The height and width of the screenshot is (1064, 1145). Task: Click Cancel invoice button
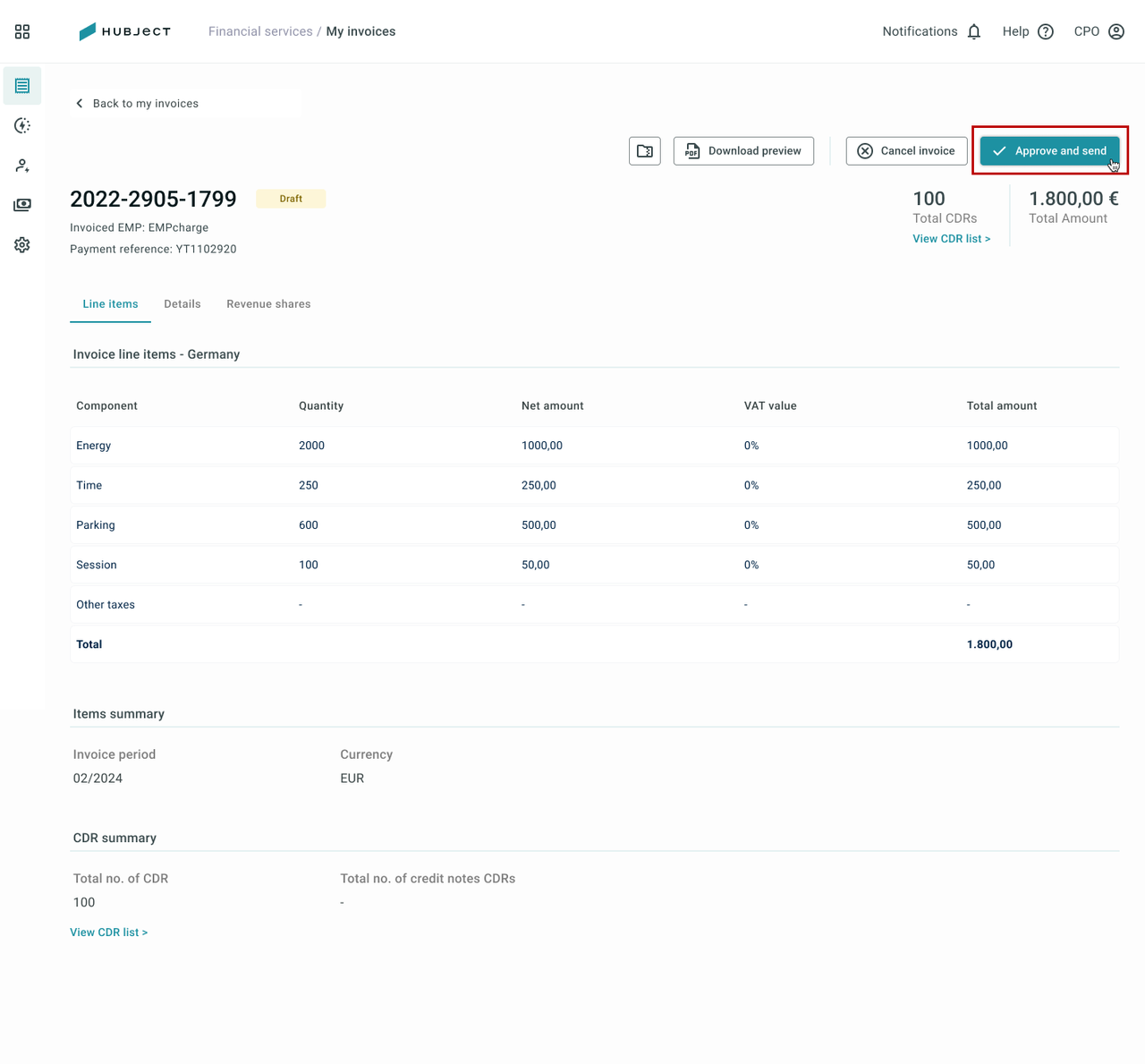click(x=906, y=151)
